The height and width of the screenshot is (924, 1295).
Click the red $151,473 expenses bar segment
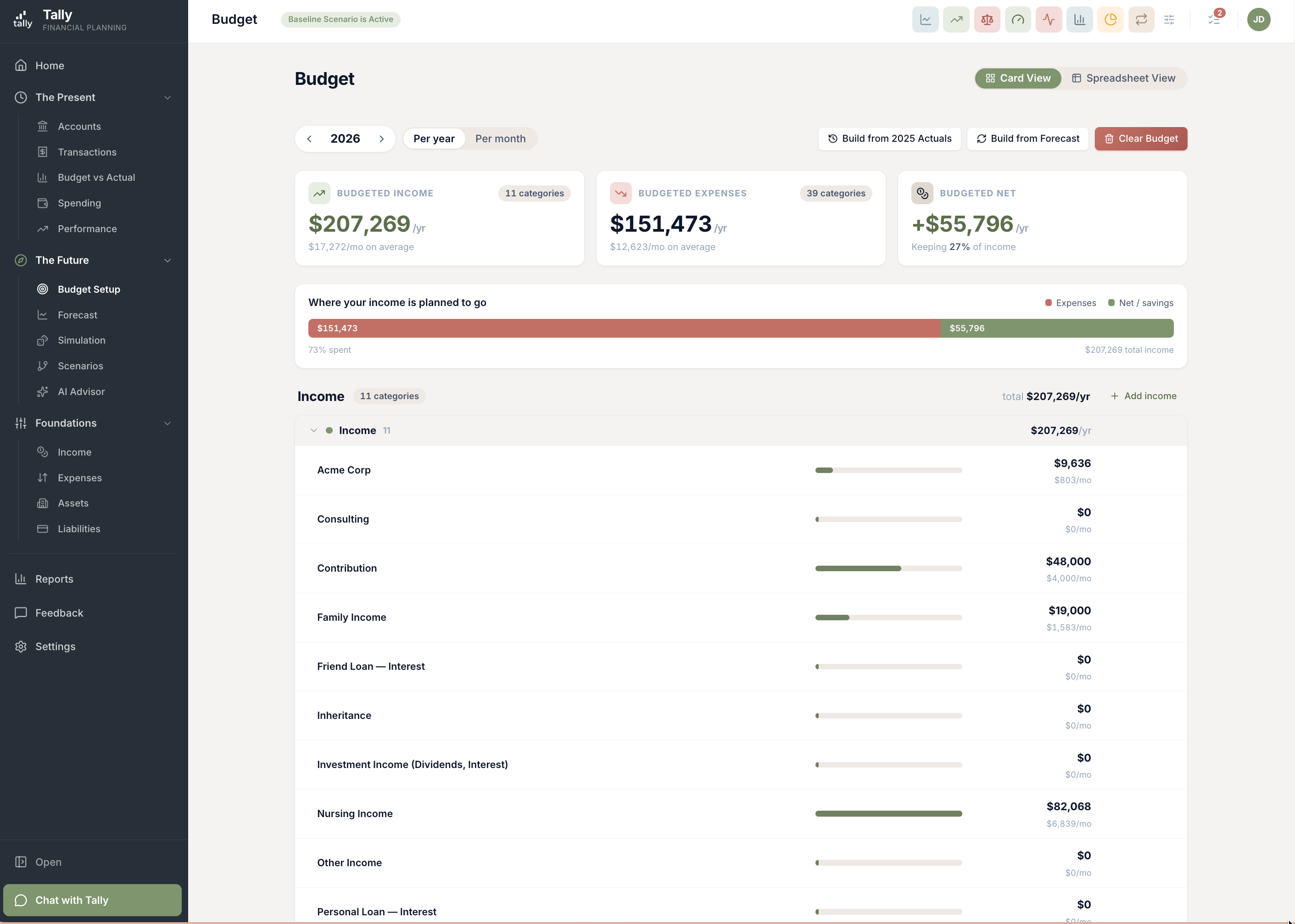(x=624, y=328)
